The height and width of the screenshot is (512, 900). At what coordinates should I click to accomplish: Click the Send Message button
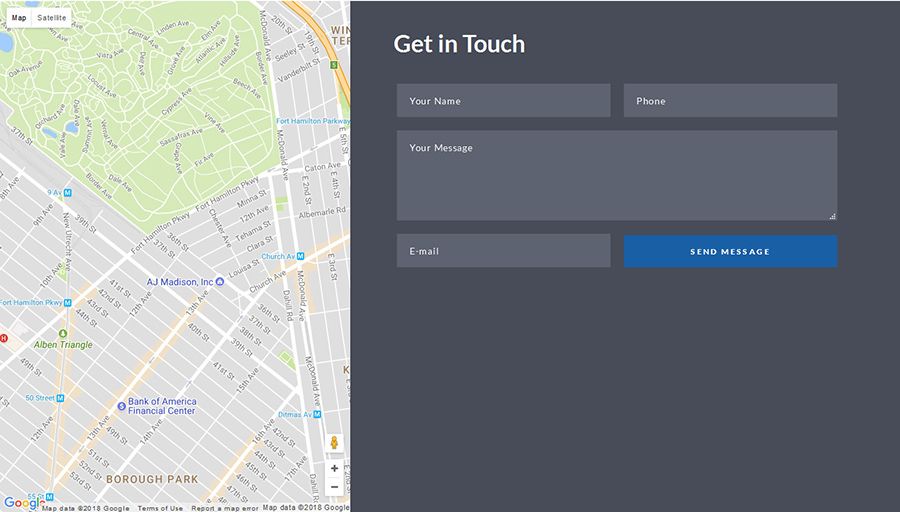(x=730, y=251)
